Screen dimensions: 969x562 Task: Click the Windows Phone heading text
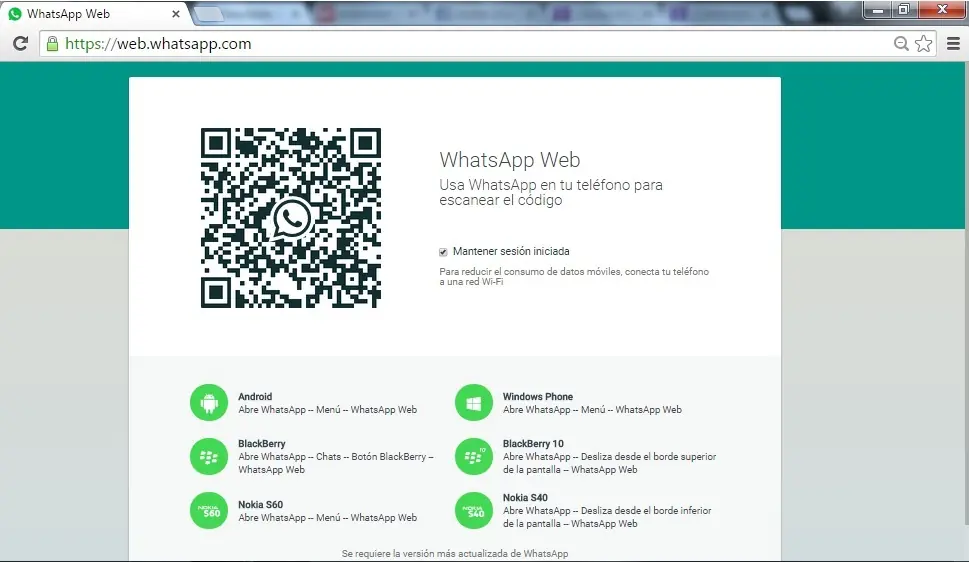[538, 396]
